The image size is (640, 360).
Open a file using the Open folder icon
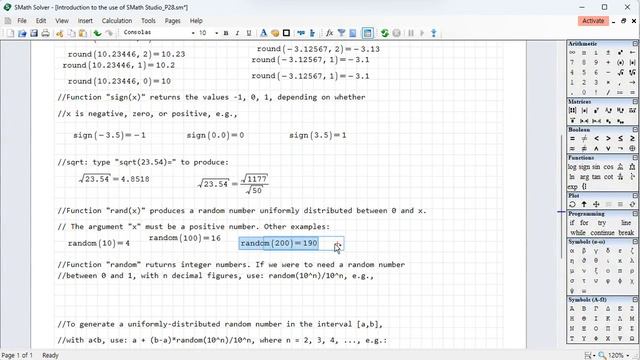coord(22,33)
